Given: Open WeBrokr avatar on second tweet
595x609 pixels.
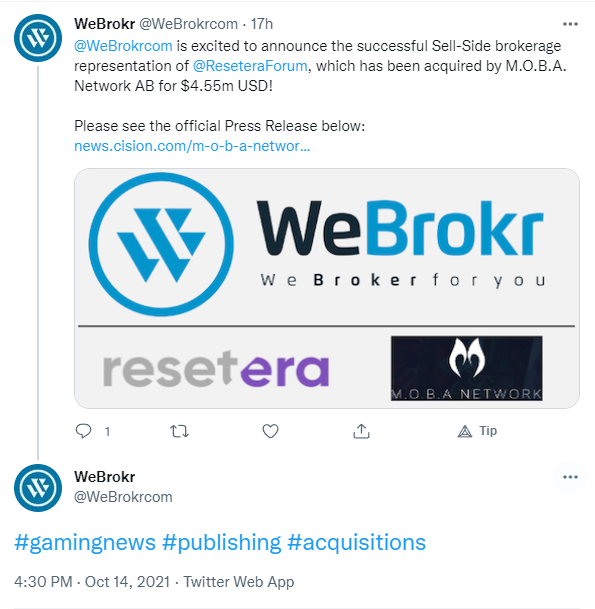Looking at the screenshot, I should 38,487.
